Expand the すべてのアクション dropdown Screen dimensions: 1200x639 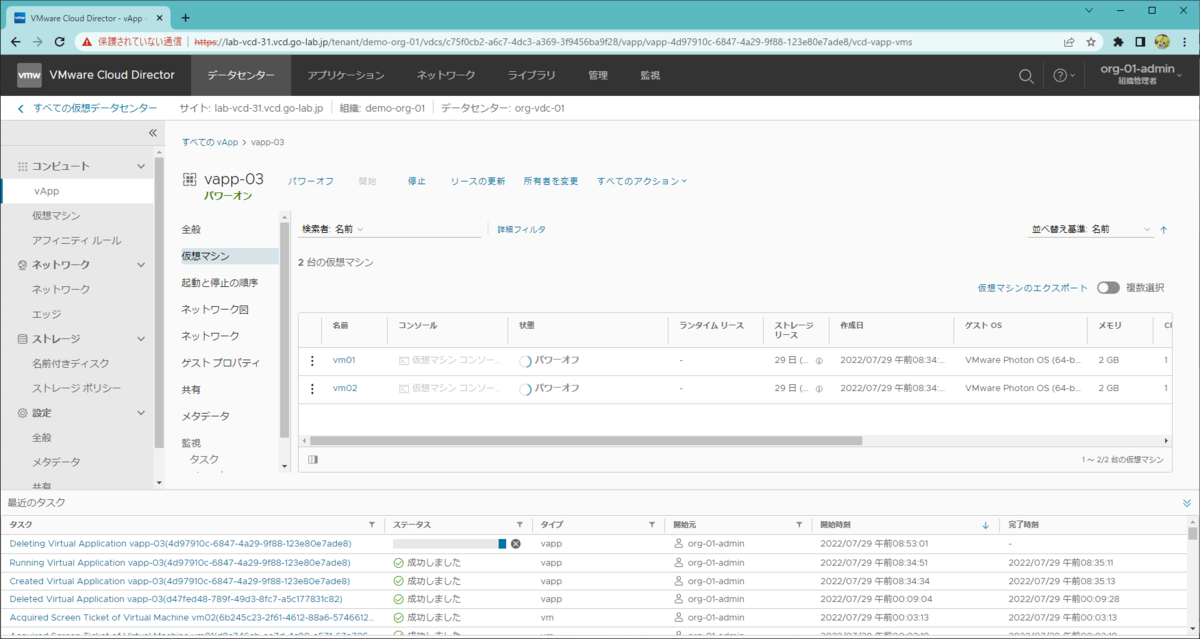coord(643,181)
